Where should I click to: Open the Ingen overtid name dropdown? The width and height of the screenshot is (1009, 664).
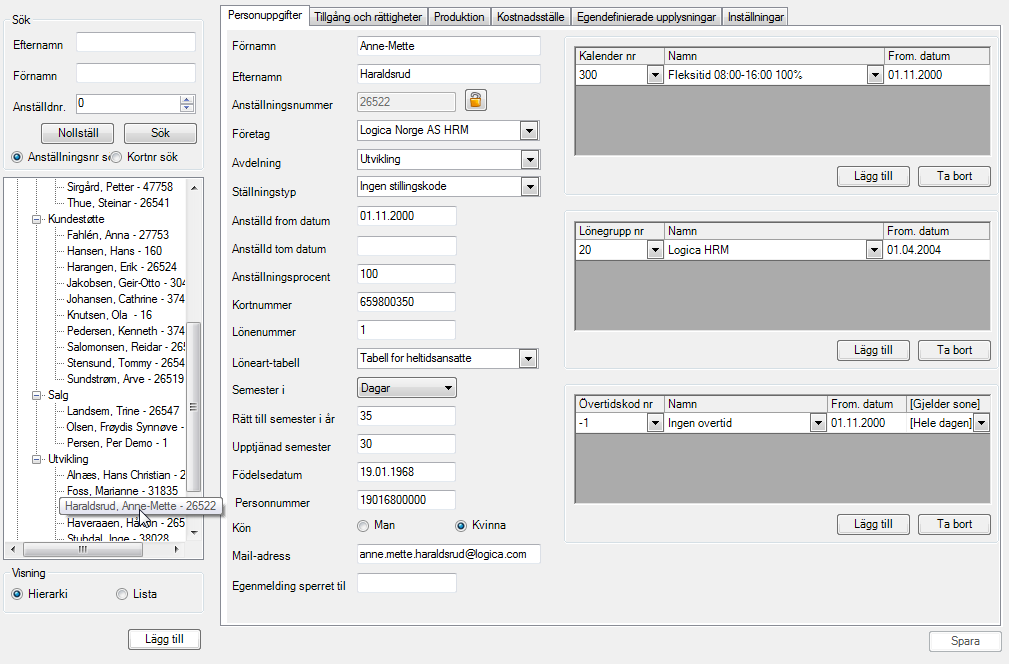[x=818, y=423]
